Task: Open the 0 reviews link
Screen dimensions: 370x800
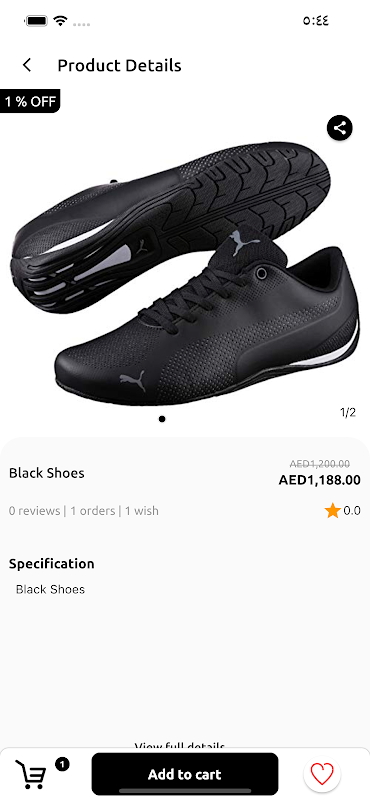Action: pyautogui.click(x=34, y=511)
